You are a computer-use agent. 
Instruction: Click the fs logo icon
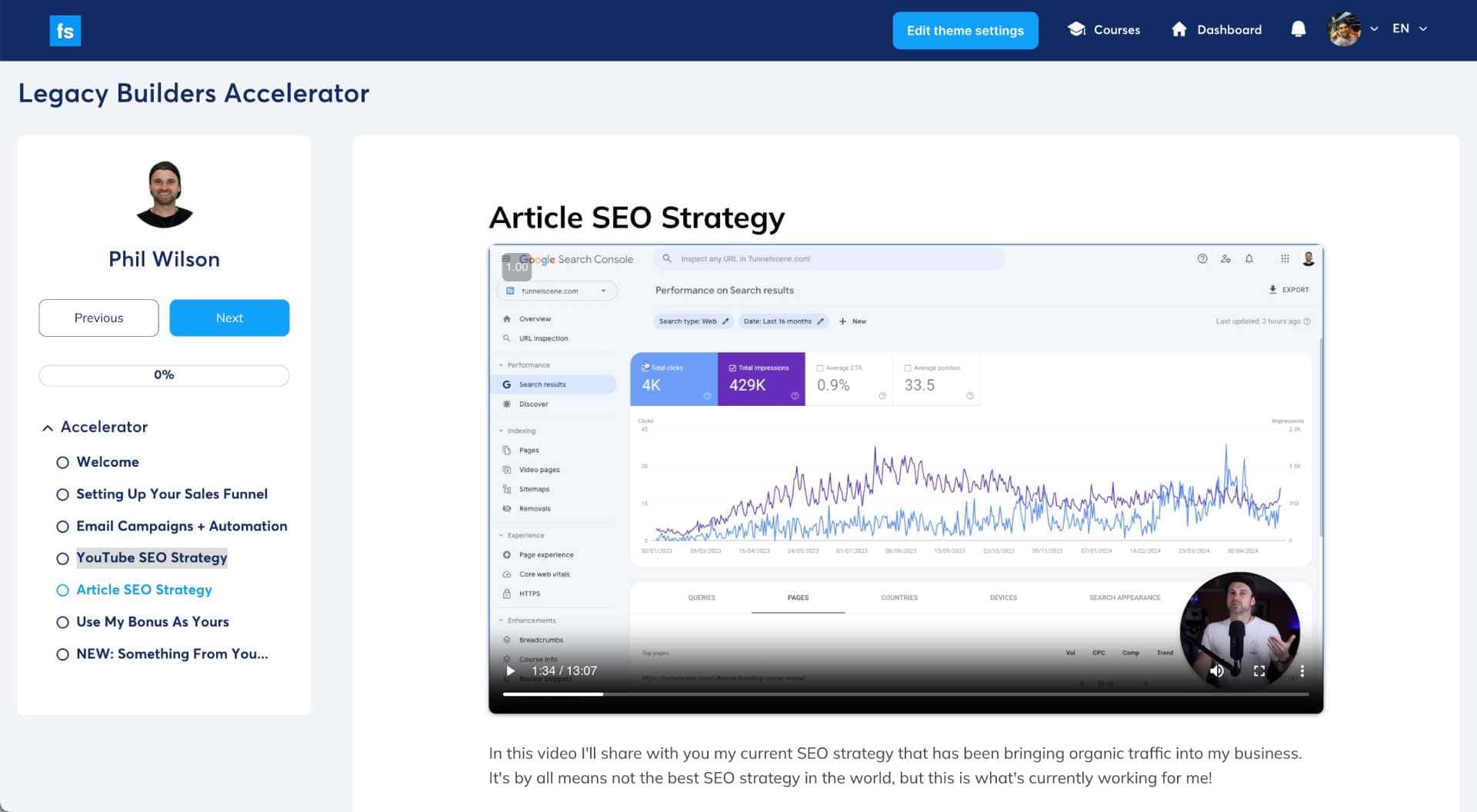(x=65, y=31)
